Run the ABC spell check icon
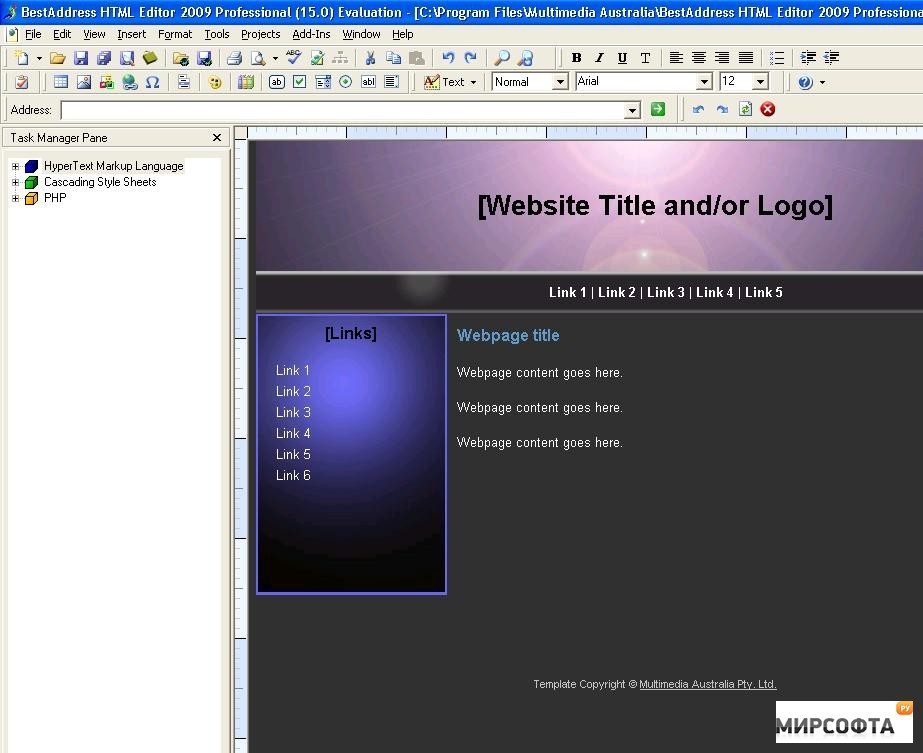 coord(293,57)
